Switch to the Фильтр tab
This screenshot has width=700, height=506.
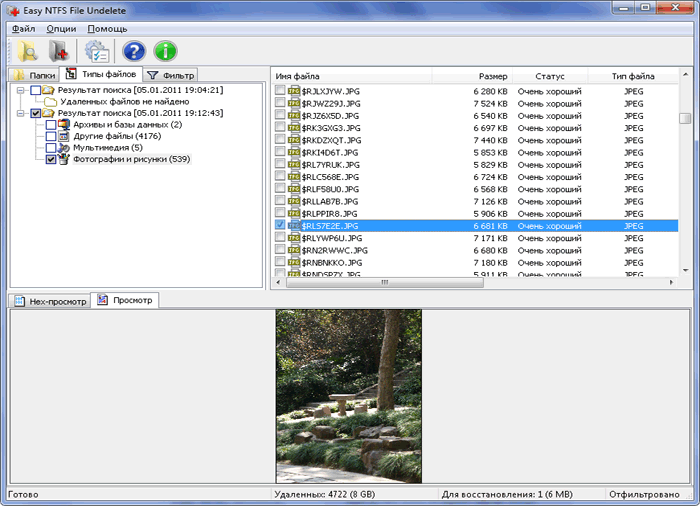pyautogui.click(x=171, y=75)
